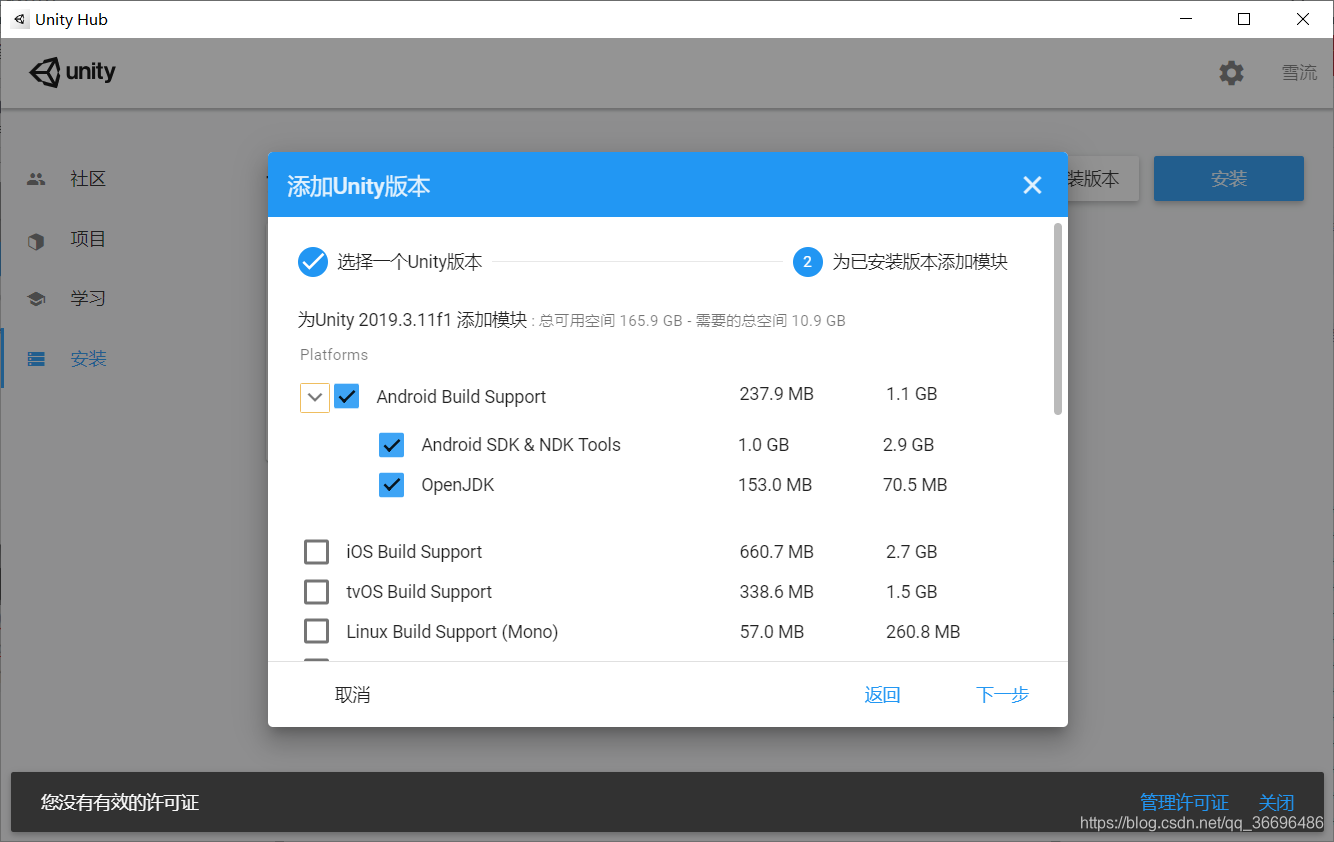
Task: Open settings gear icon
Action: (1231, 73)
